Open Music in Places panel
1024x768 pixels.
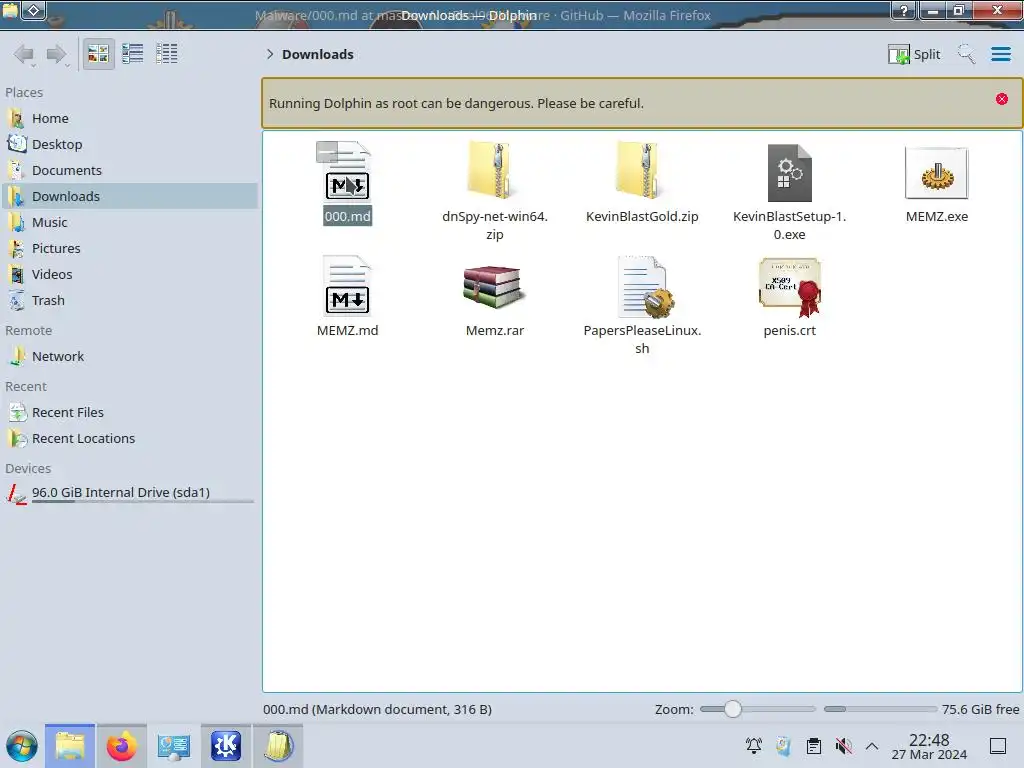129,223
